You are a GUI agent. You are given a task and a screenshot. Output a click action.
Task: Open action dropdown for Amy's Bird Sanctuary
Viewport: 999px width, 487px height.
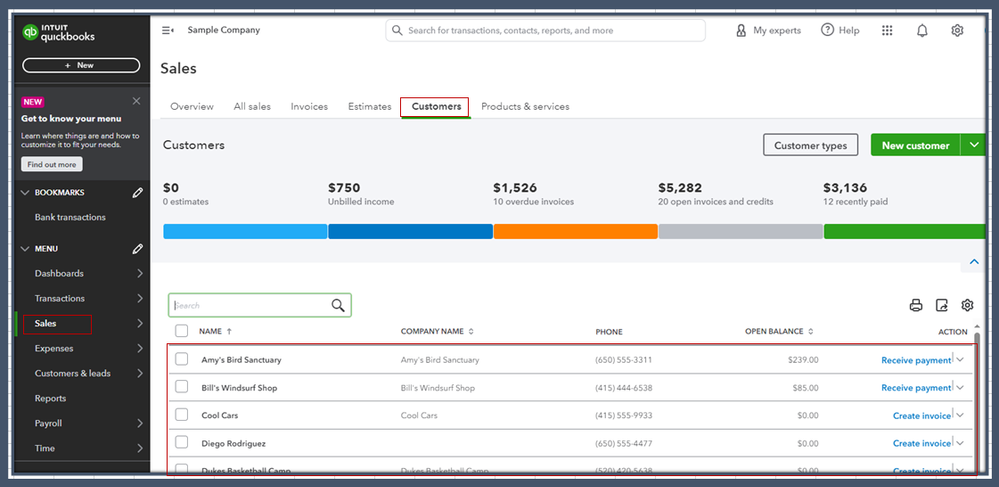click(960, 360)
